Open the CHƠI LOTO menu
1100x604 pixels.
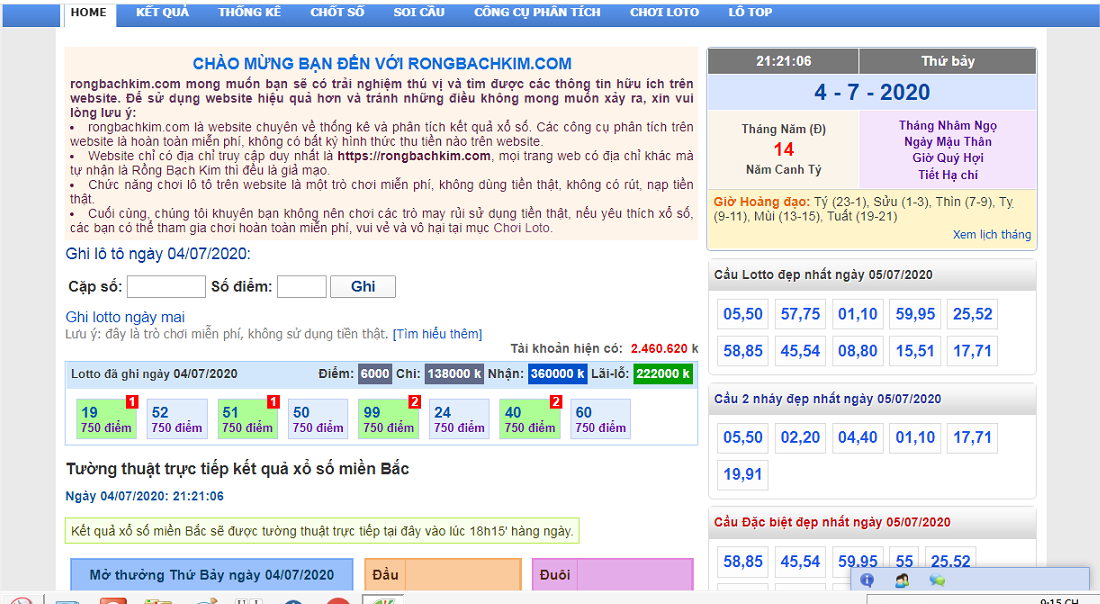664,13
